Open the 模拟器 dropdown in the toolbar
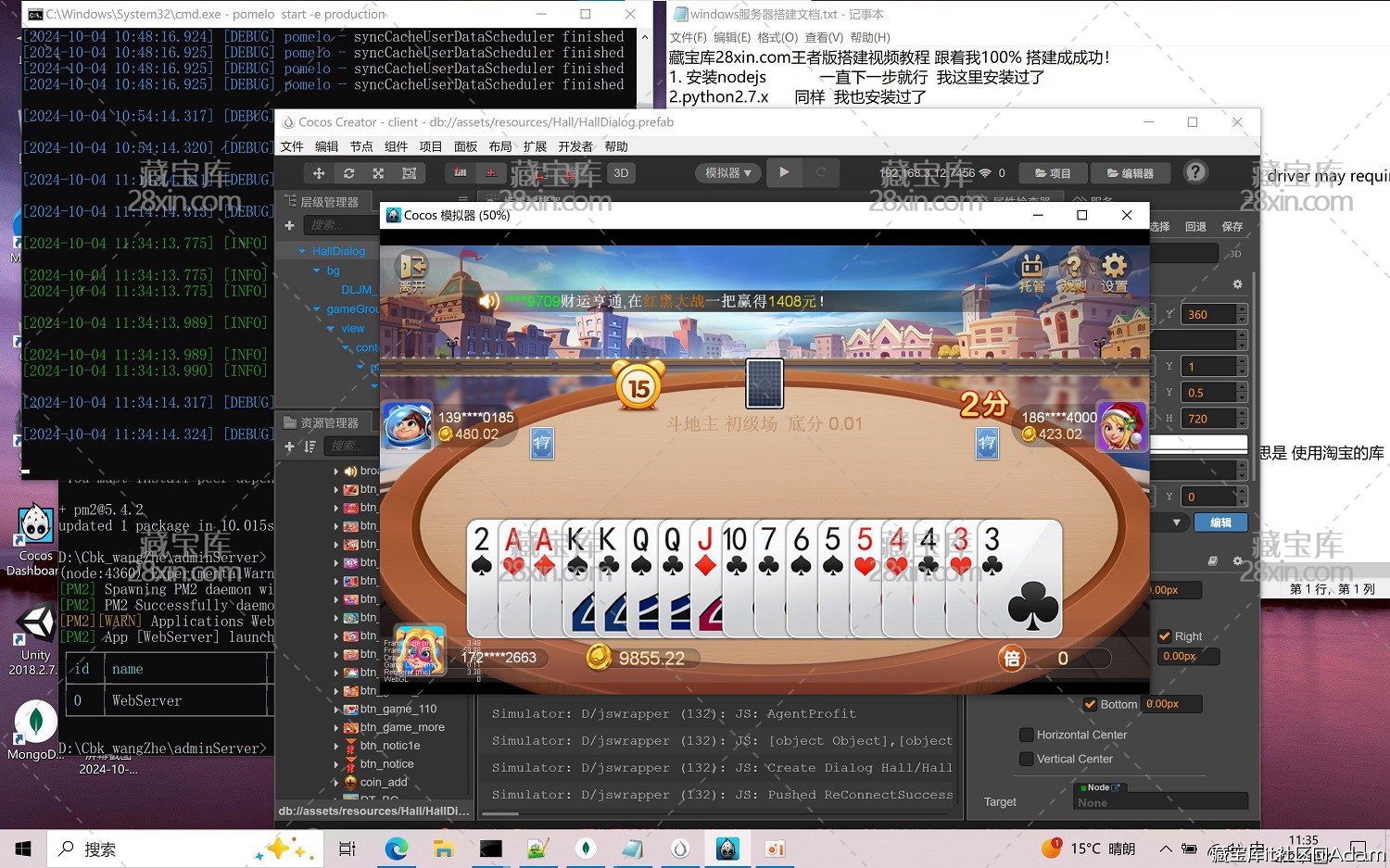 click(727, 172)
